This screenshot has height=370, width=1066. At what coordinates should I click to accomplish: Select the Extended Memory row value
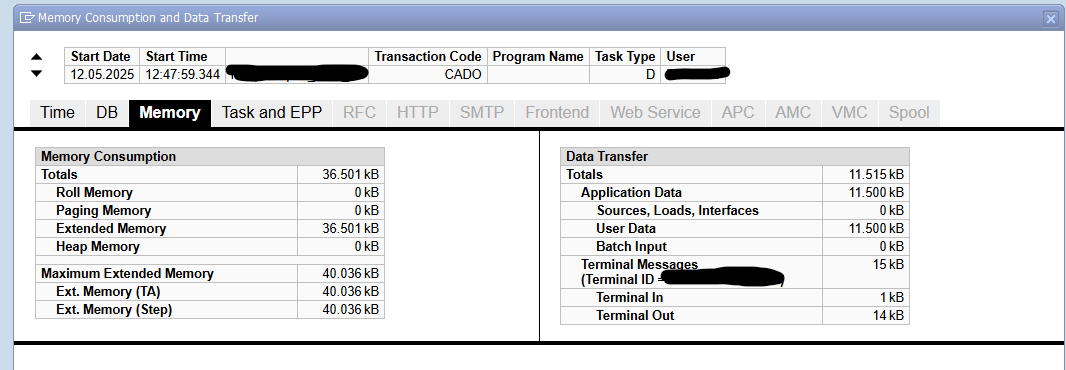pyautogui.click(x=341, y=229)
